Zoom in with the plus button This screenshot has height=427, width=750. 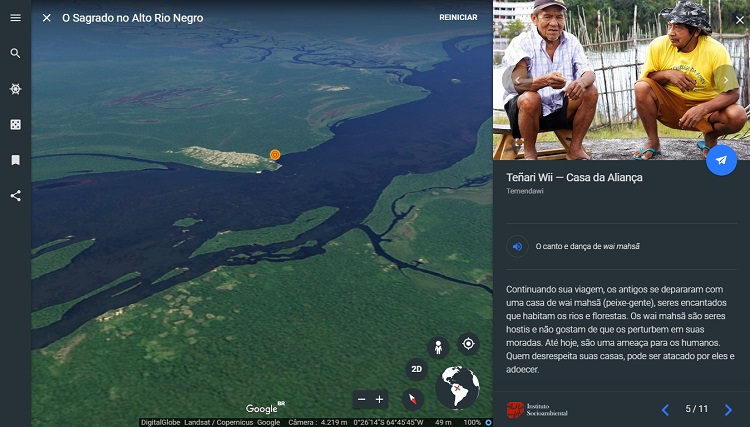click(379, 399)
